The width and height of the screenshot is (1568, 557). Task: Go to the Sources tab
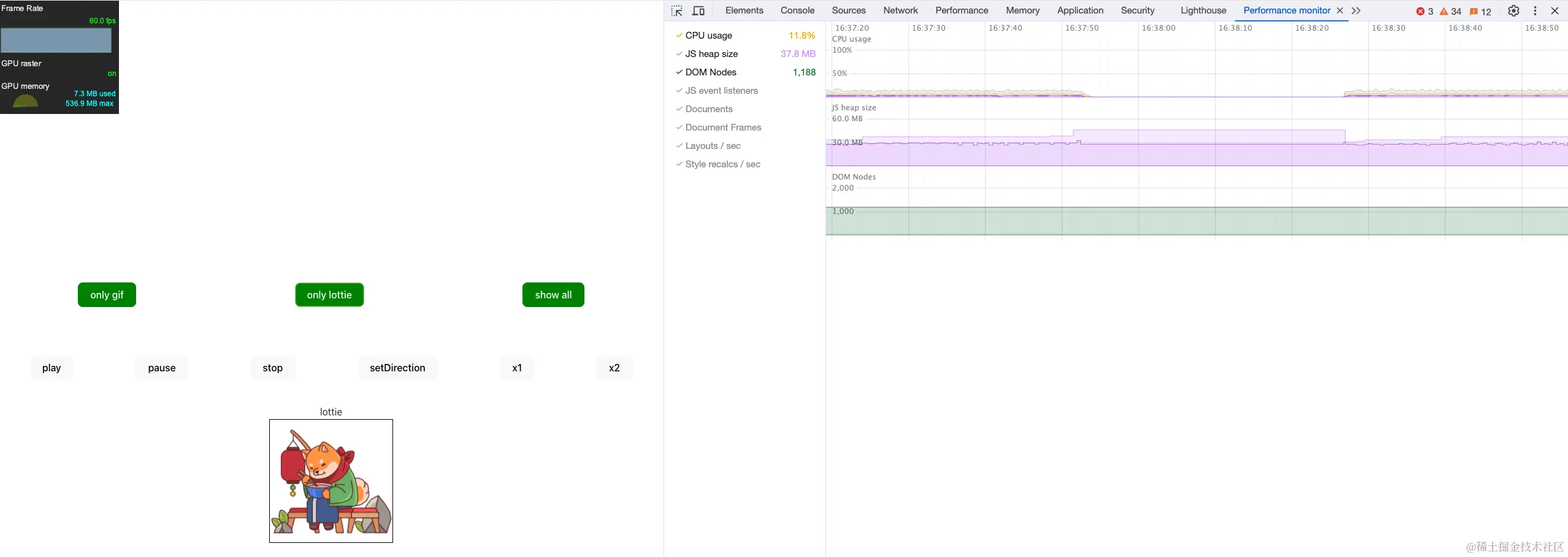pyautogui.click(x=849, y=10)
